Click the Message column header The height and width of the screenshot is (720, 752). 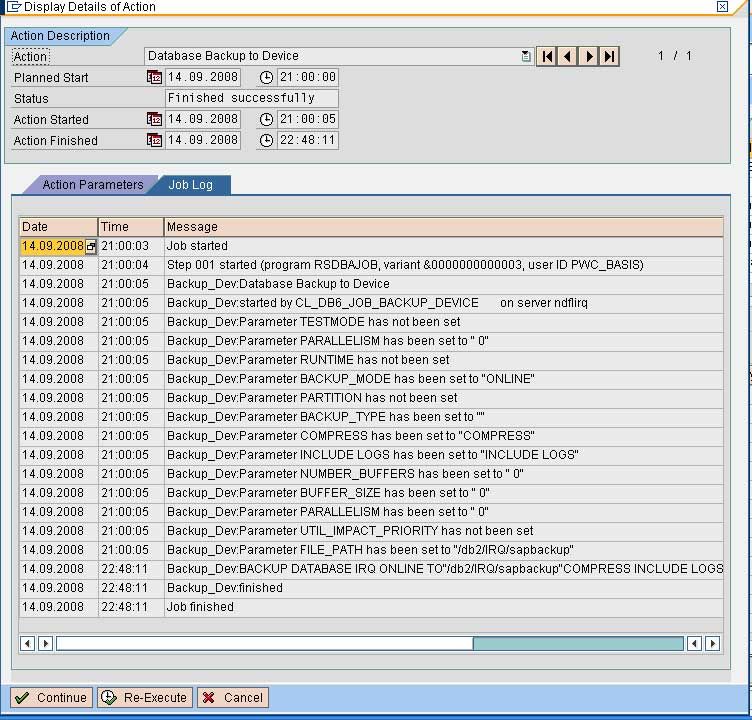pos(444,227)
